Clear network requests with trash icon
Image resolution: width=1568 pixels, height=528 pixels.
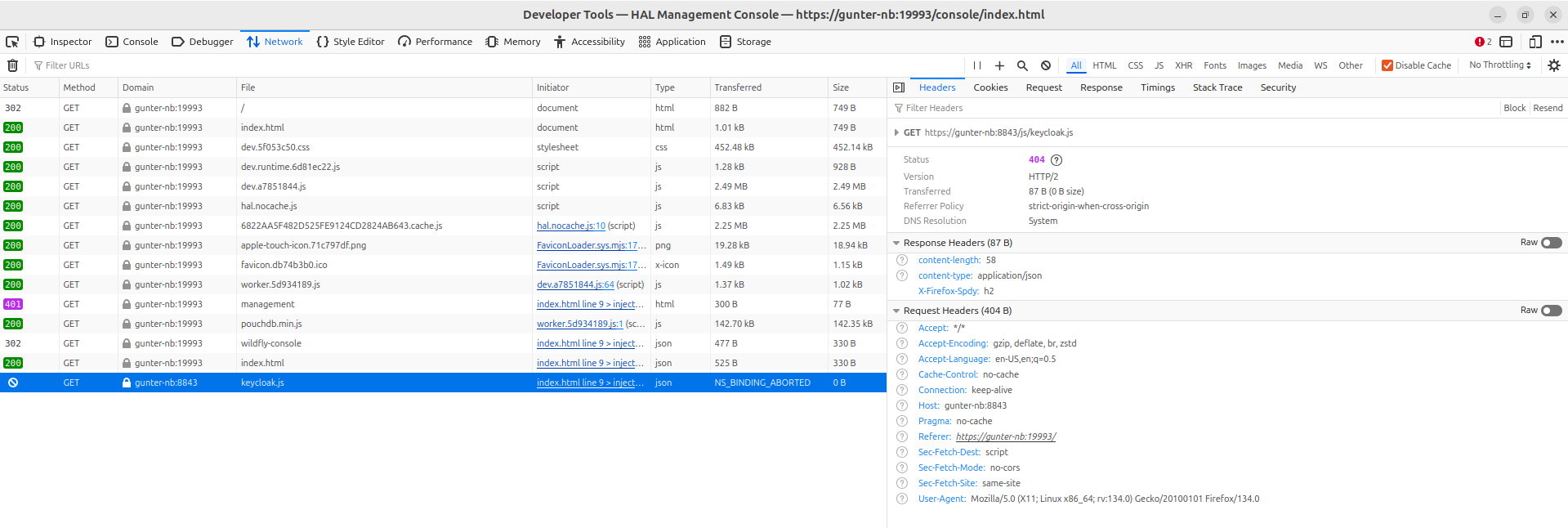point(12,65)
